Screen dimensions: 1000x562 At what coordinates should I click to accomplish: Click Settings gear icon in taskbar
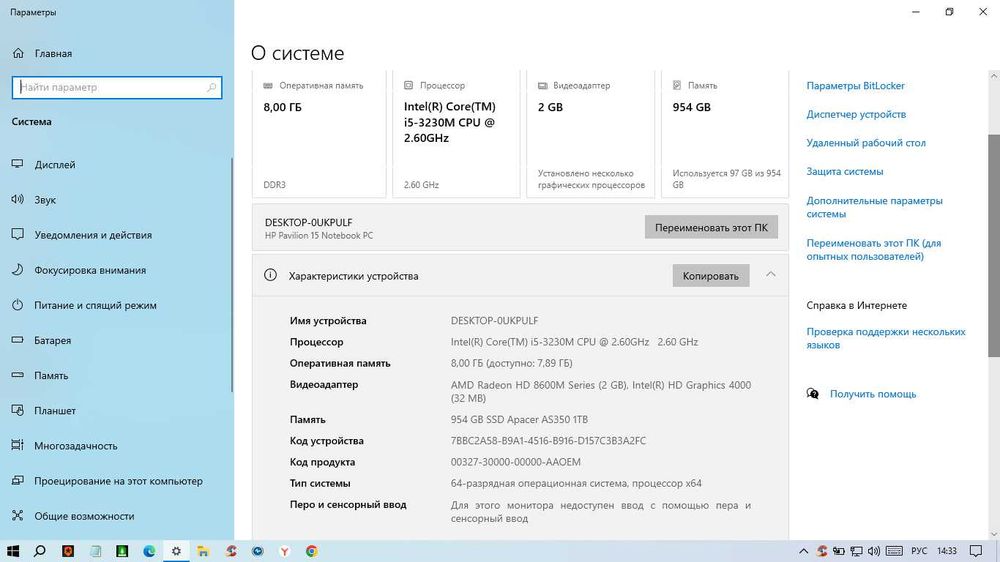tap(176, 551)
